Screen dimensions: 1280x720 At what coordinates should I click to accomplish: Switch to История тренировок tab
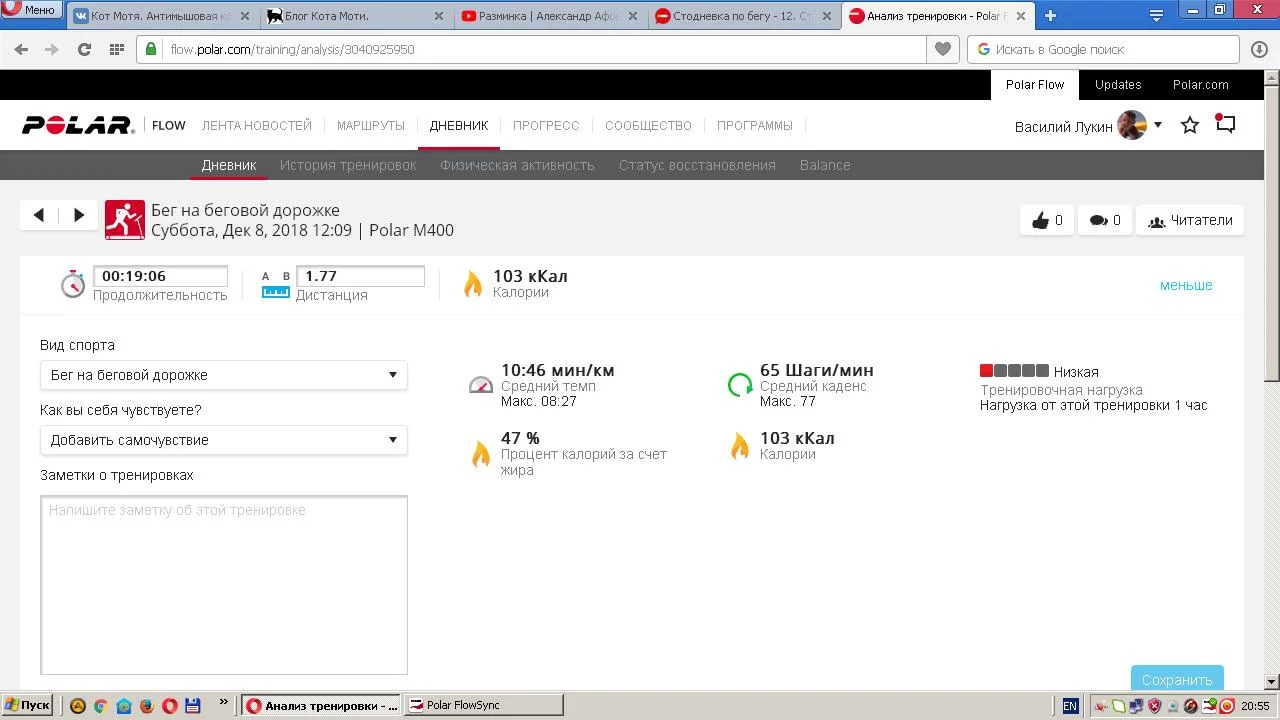tap(348, 165)
